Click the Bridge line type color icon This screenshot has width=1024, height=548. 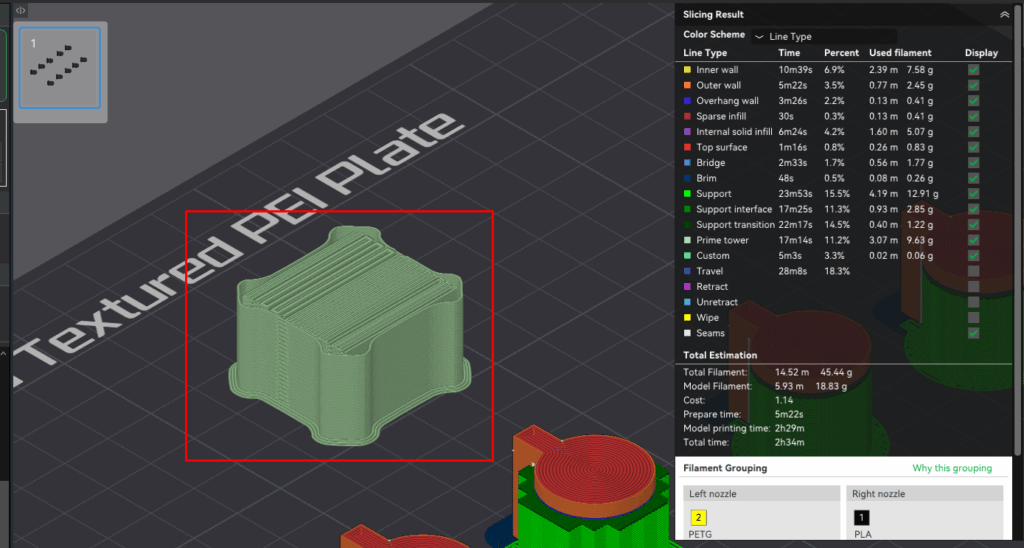(687, 163)
